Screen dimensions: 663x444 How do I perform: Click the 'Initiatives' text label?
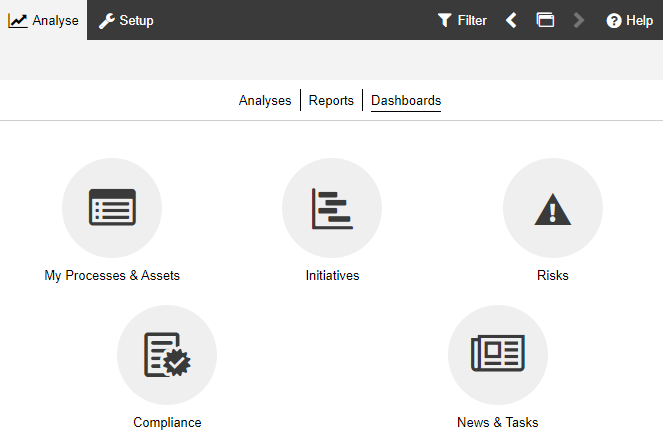332,275
